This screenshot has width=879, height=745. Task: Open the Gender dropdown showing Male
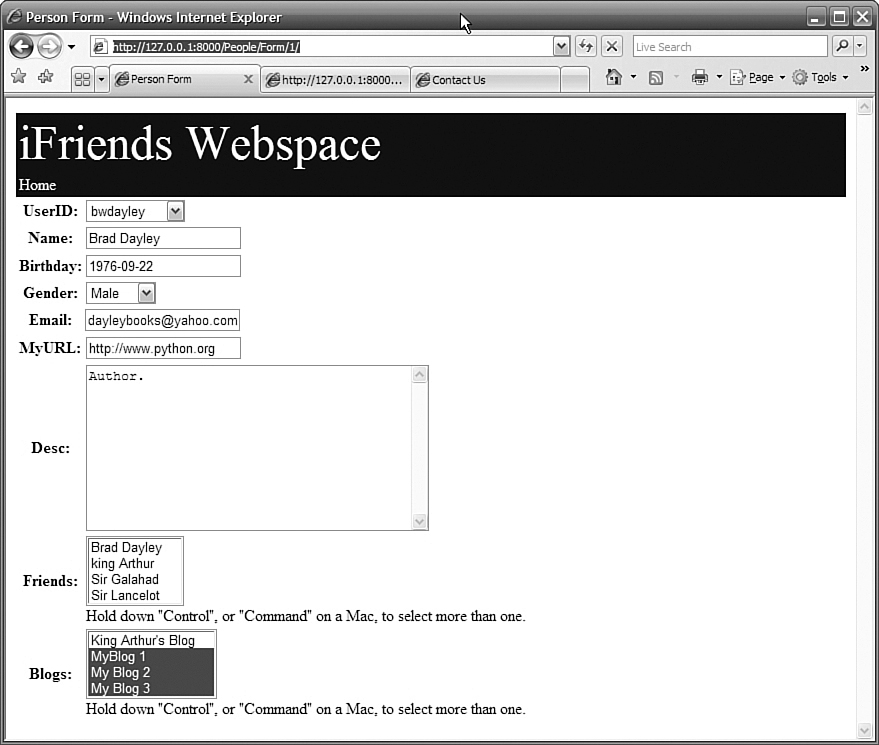[x=121, y=293]
